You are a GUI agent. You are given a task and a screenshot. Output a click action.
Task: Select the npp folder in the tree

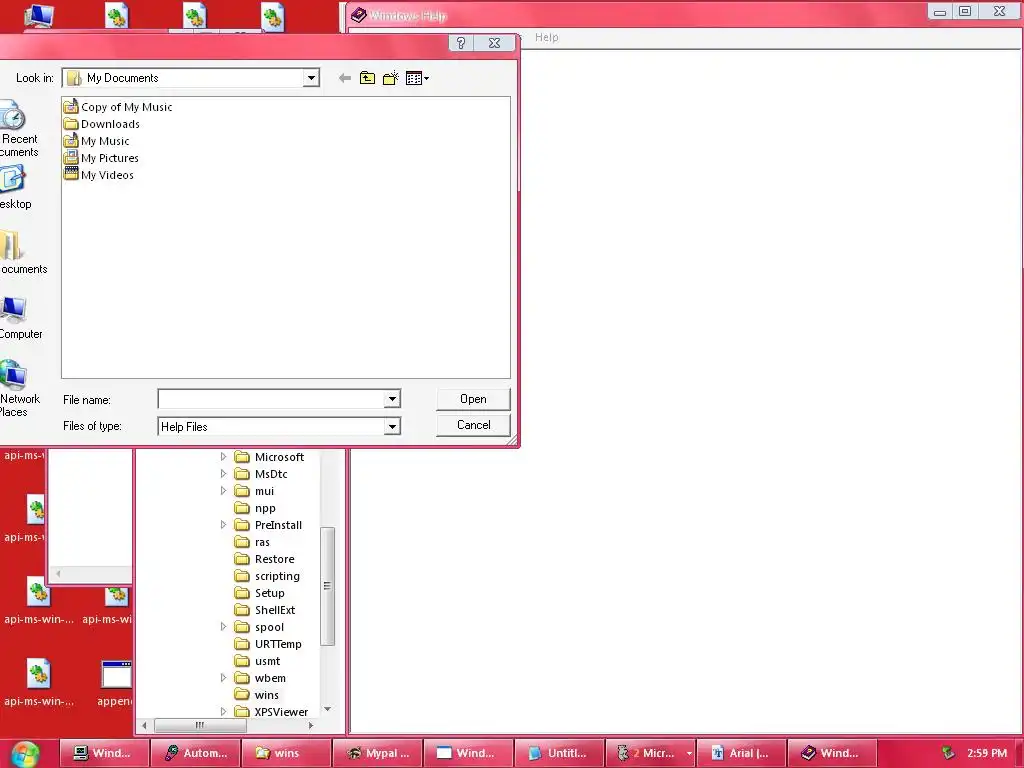coord(255,508)
